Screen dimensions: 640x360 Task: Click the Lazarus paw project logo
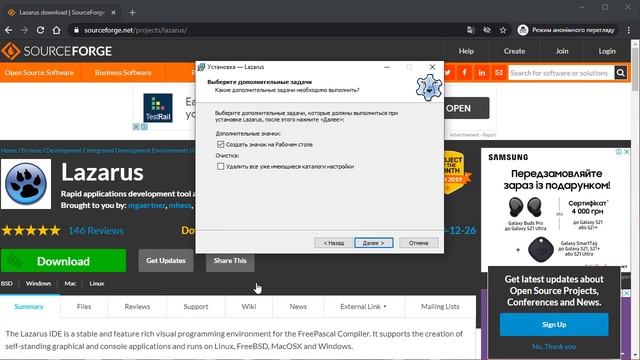(26, 184)
